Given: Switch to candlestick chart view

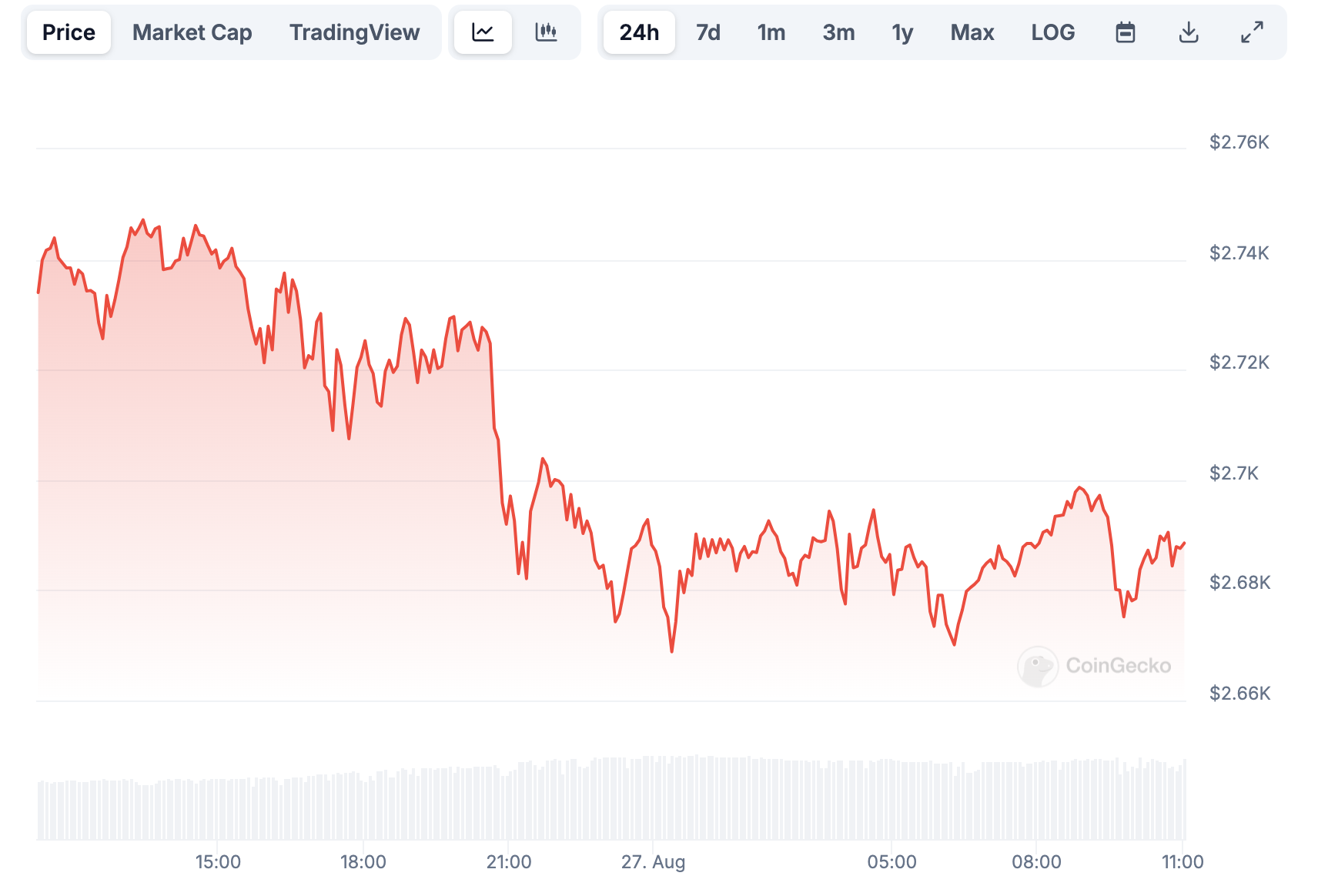Looking at the screenshot, I should coord(546,32).
